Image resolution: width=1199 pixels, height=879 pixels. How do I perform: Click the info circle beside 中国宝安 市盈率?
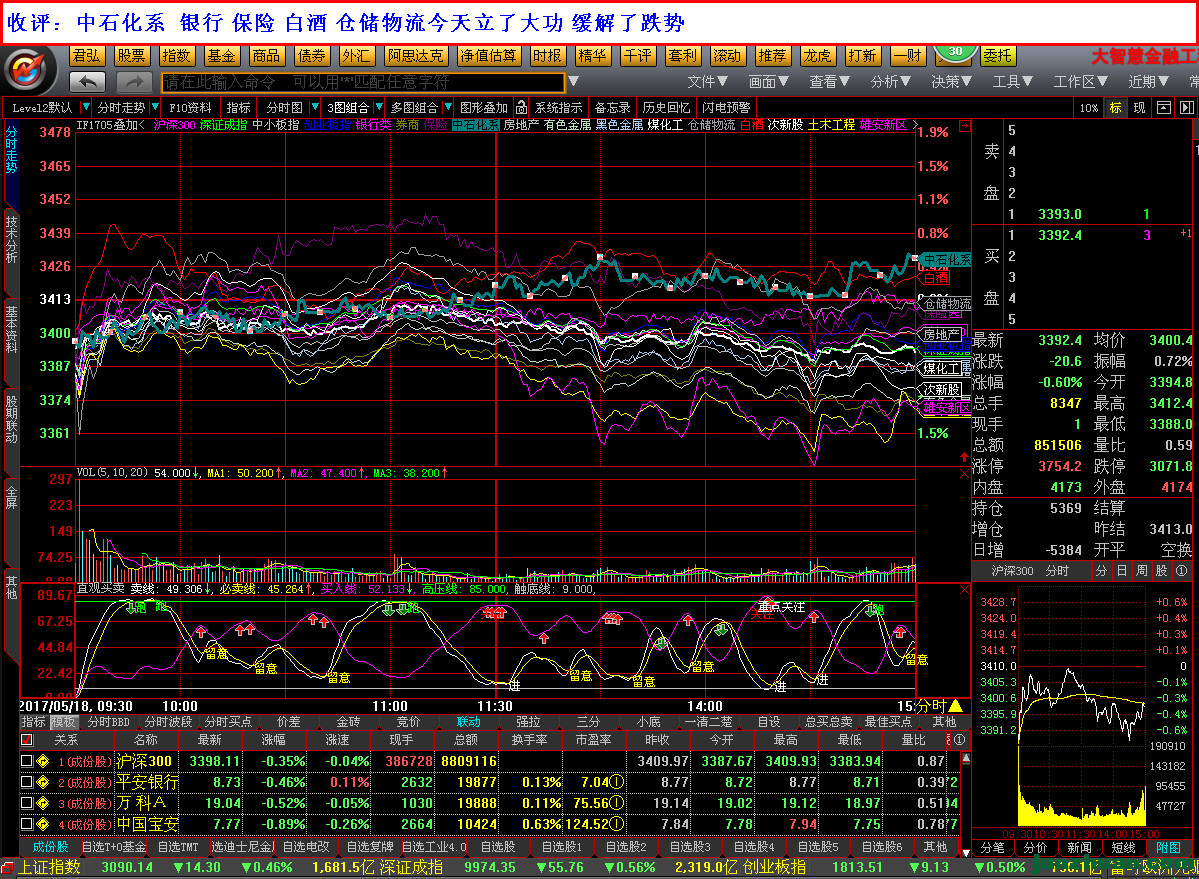point(616,825)
